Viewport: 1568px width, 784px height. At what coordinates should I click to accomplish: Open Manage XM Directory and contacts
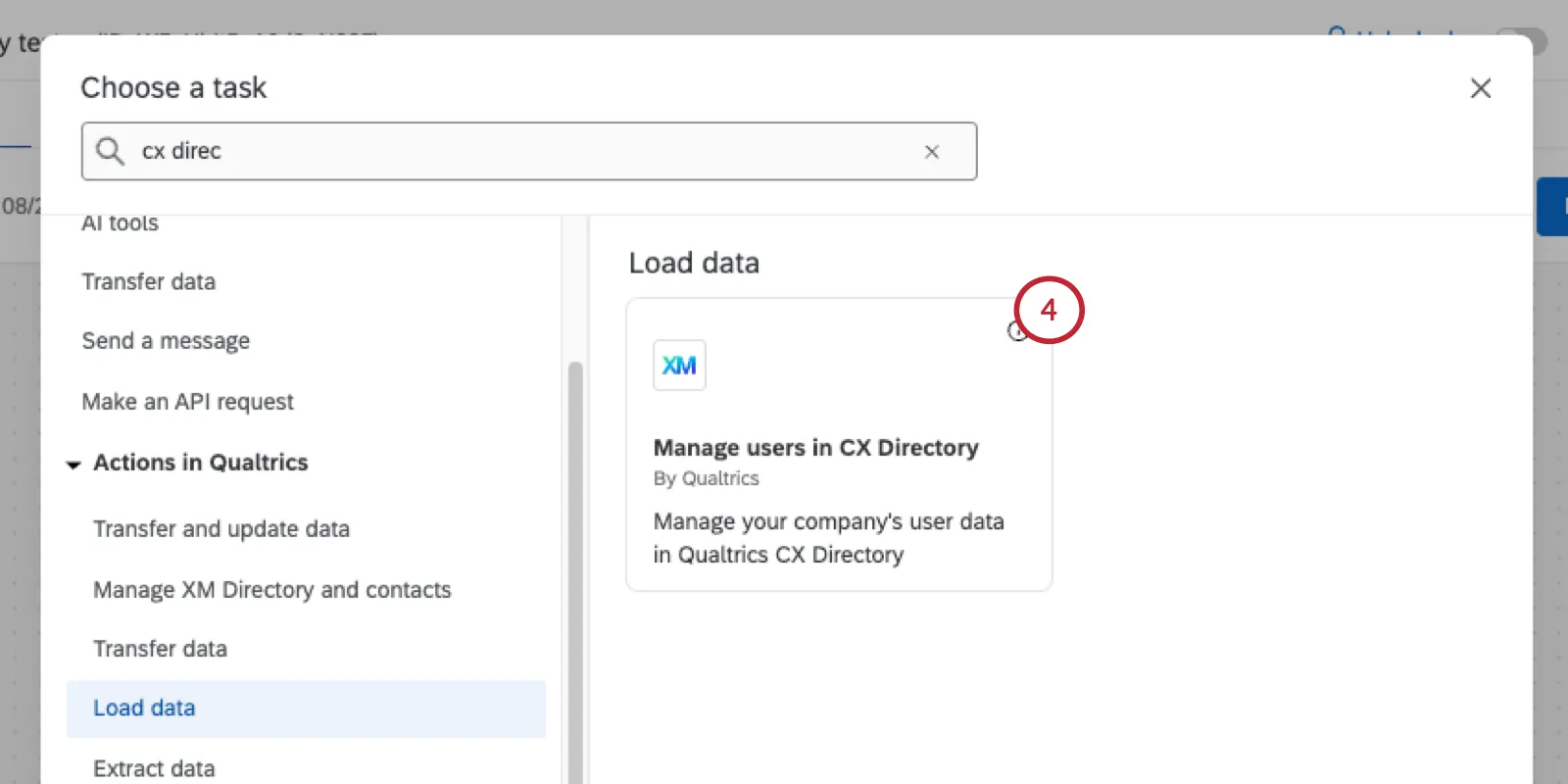click(x=272, y=590)
